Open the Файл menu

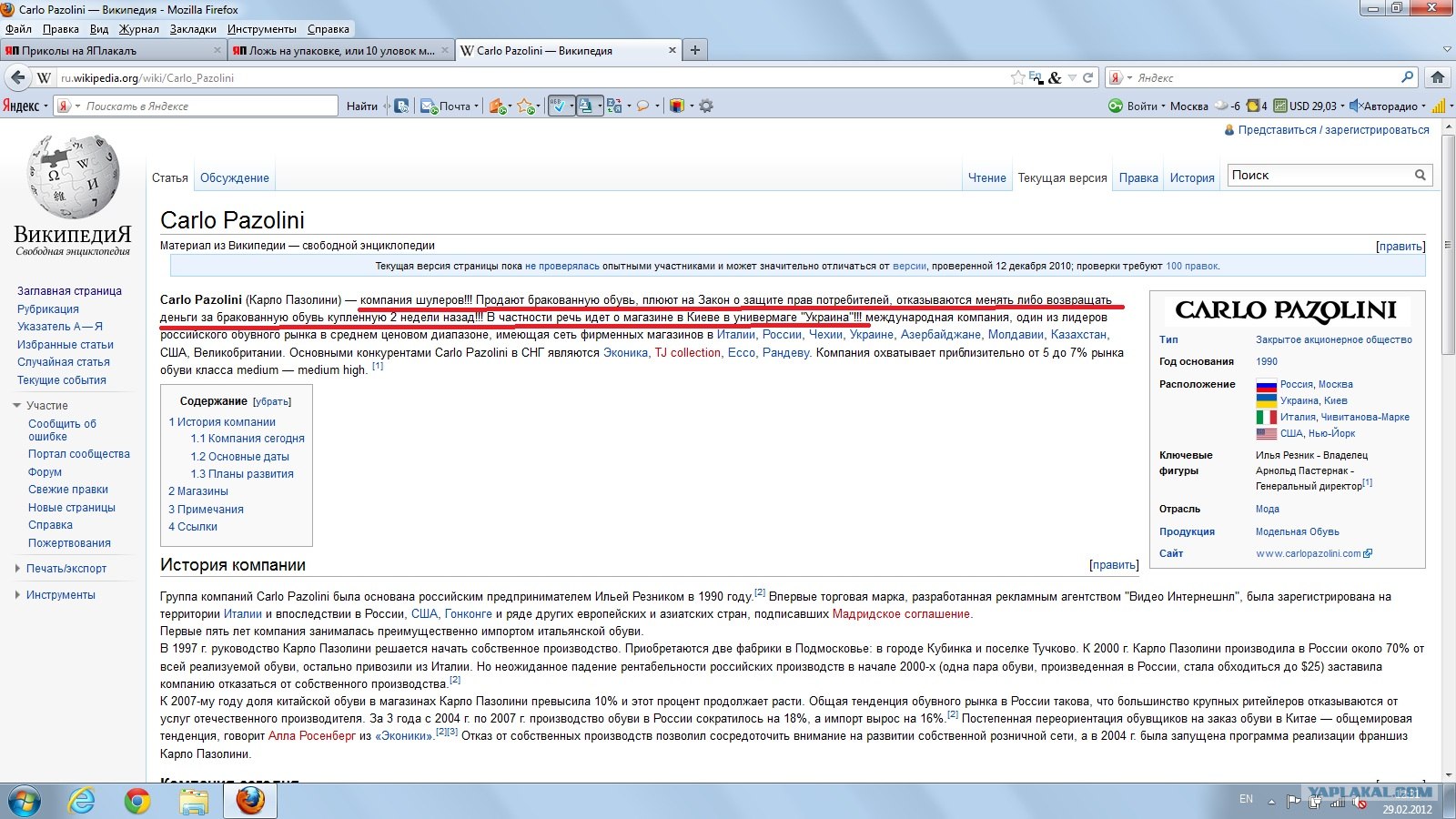click(18, 29)
